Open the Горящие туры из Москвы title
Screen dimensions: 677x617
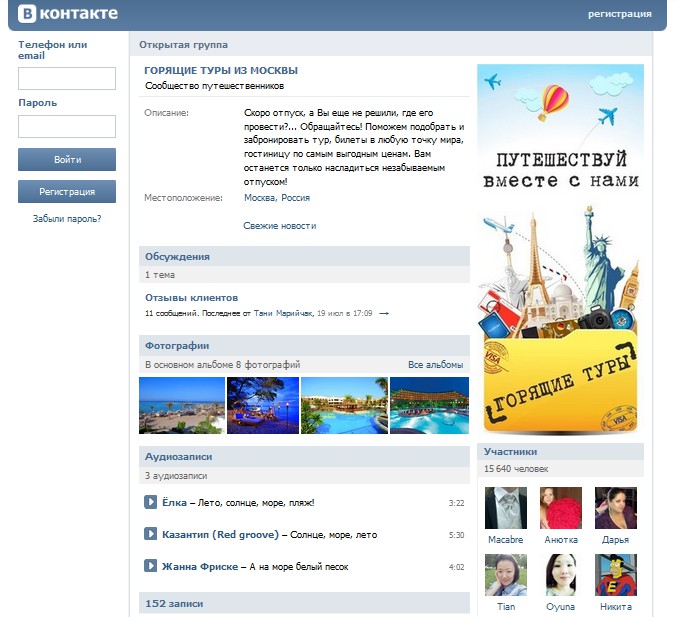click(x=221, y=70)
